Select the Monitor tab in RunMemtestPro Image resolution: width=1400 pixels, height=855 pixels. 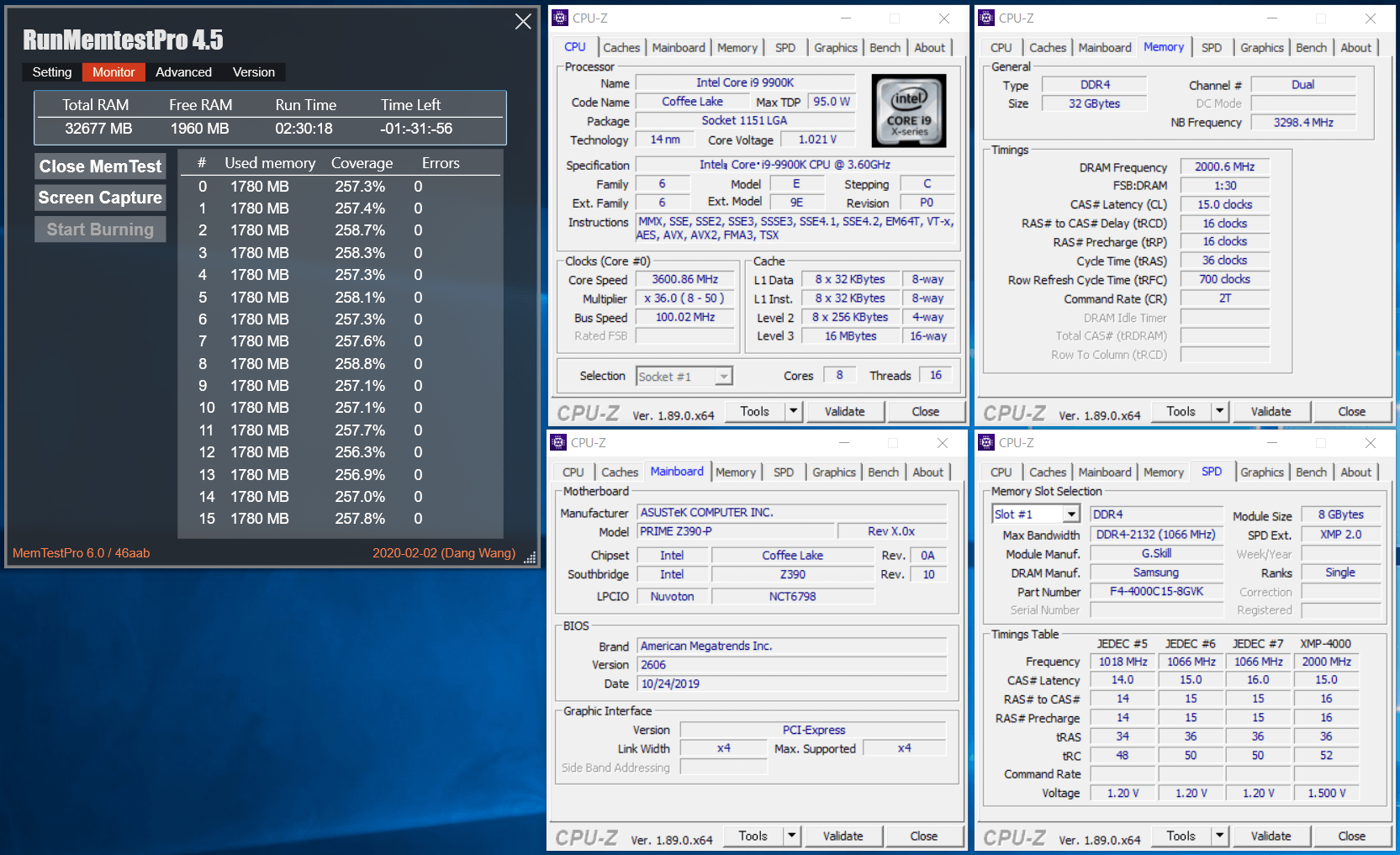(114, 72)
